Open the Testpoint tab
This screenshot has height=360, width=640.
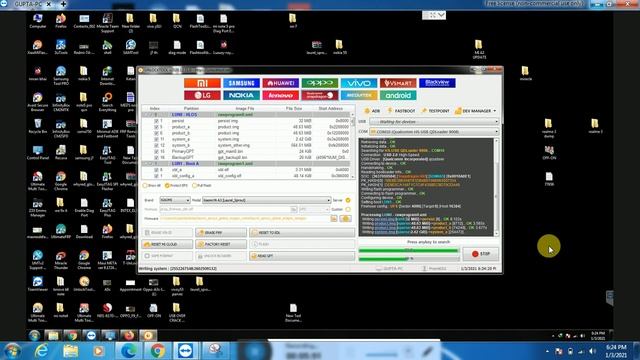(x=436, y=111)
